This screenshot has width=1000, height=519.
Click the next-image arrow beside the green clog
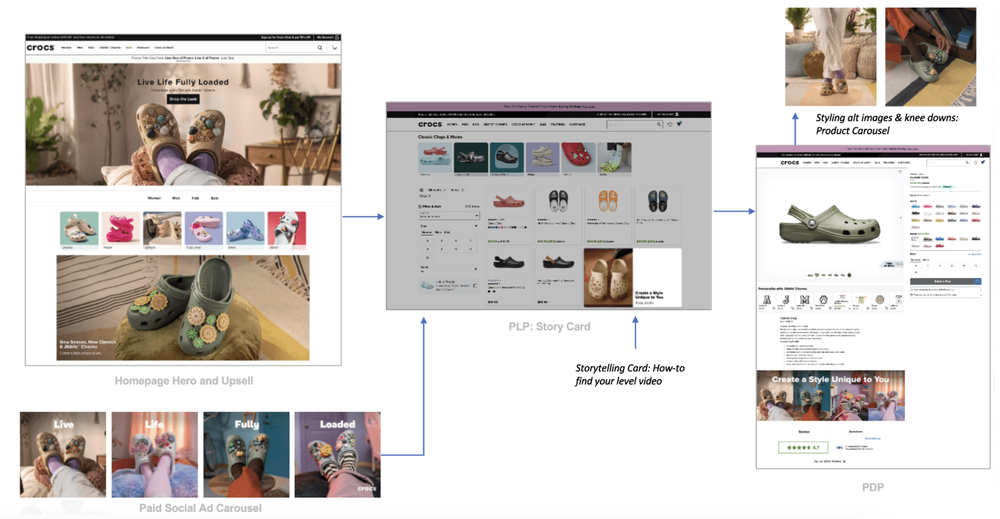[901, 217]
